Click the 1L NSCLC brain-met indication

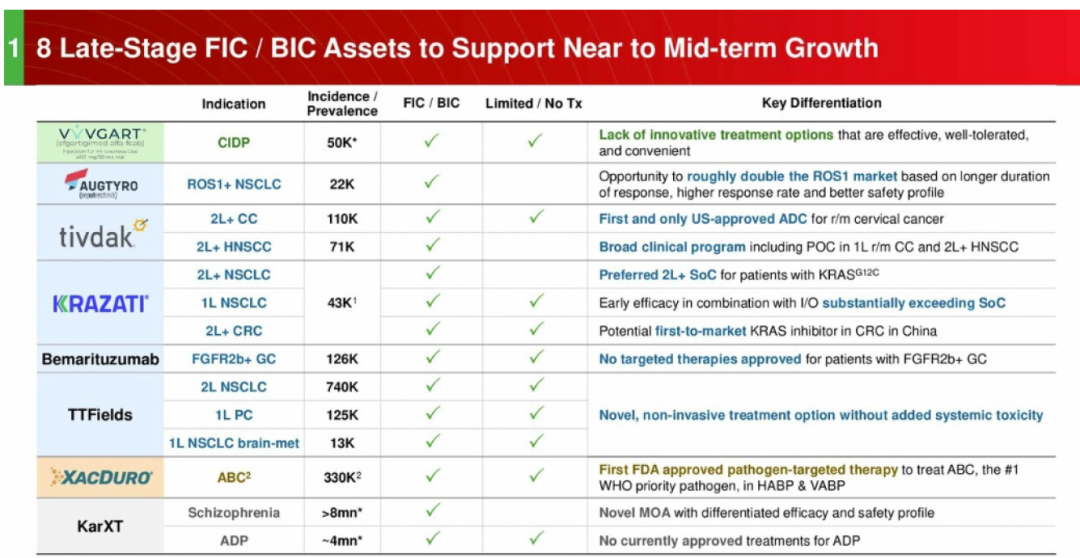(233, 443)
